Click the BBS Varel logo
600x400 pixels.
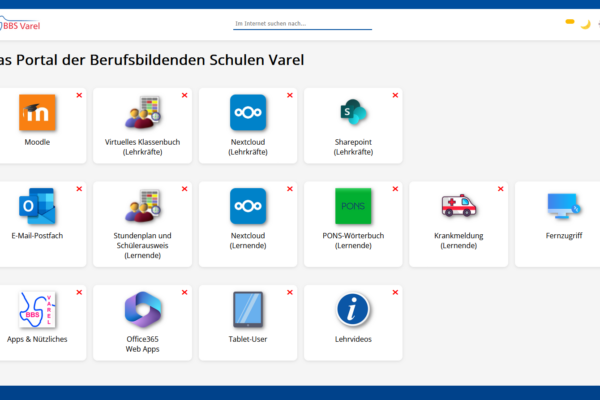point(19,24)
